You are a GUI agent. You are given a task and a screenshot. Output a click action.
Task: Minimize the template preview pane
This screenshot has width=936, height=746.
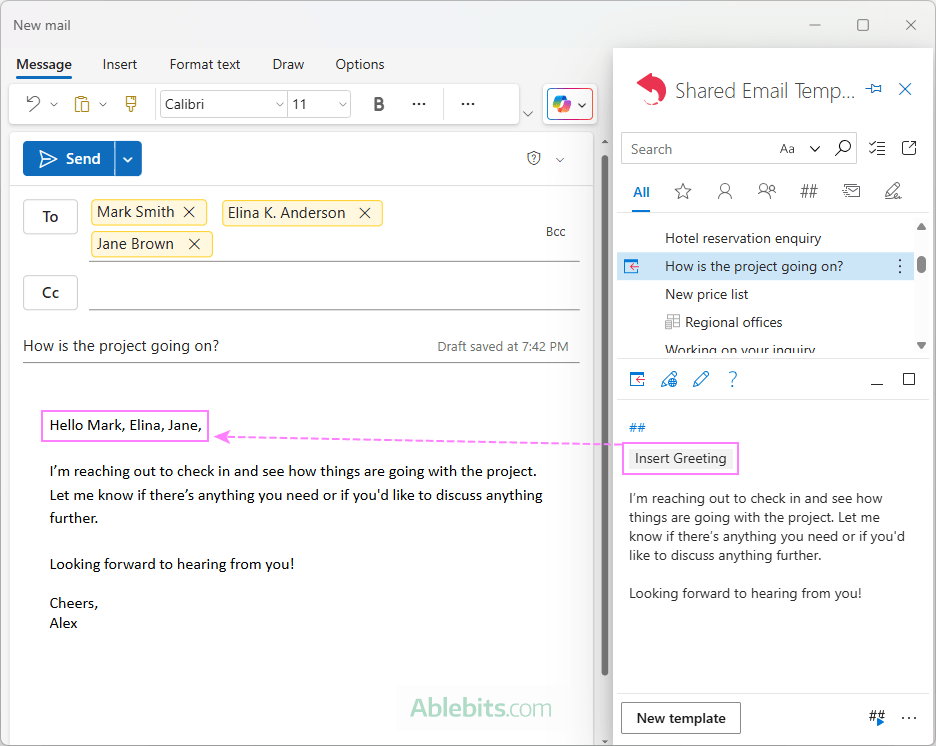click(876, 383)
